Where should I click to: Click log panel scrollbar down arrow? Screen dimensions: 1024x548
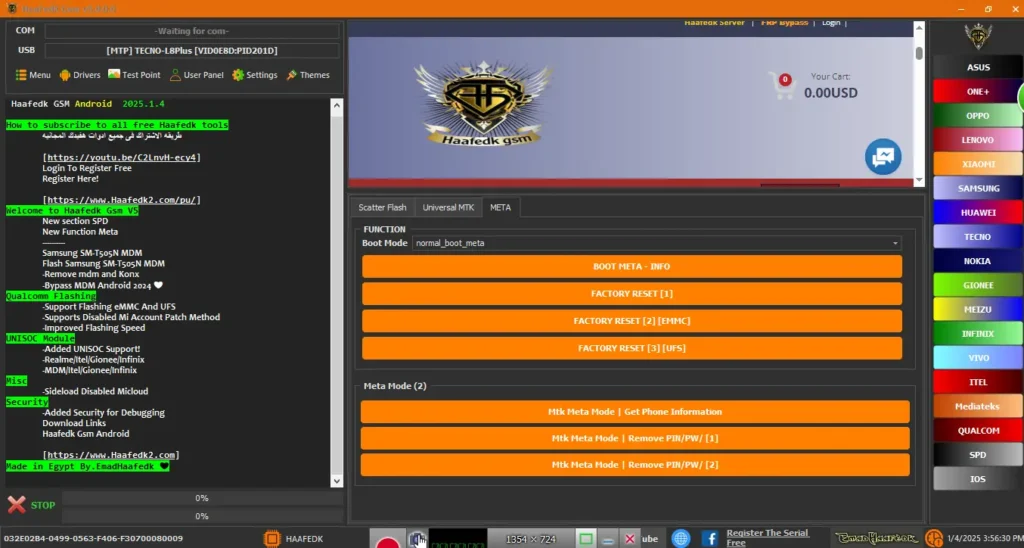336,481
